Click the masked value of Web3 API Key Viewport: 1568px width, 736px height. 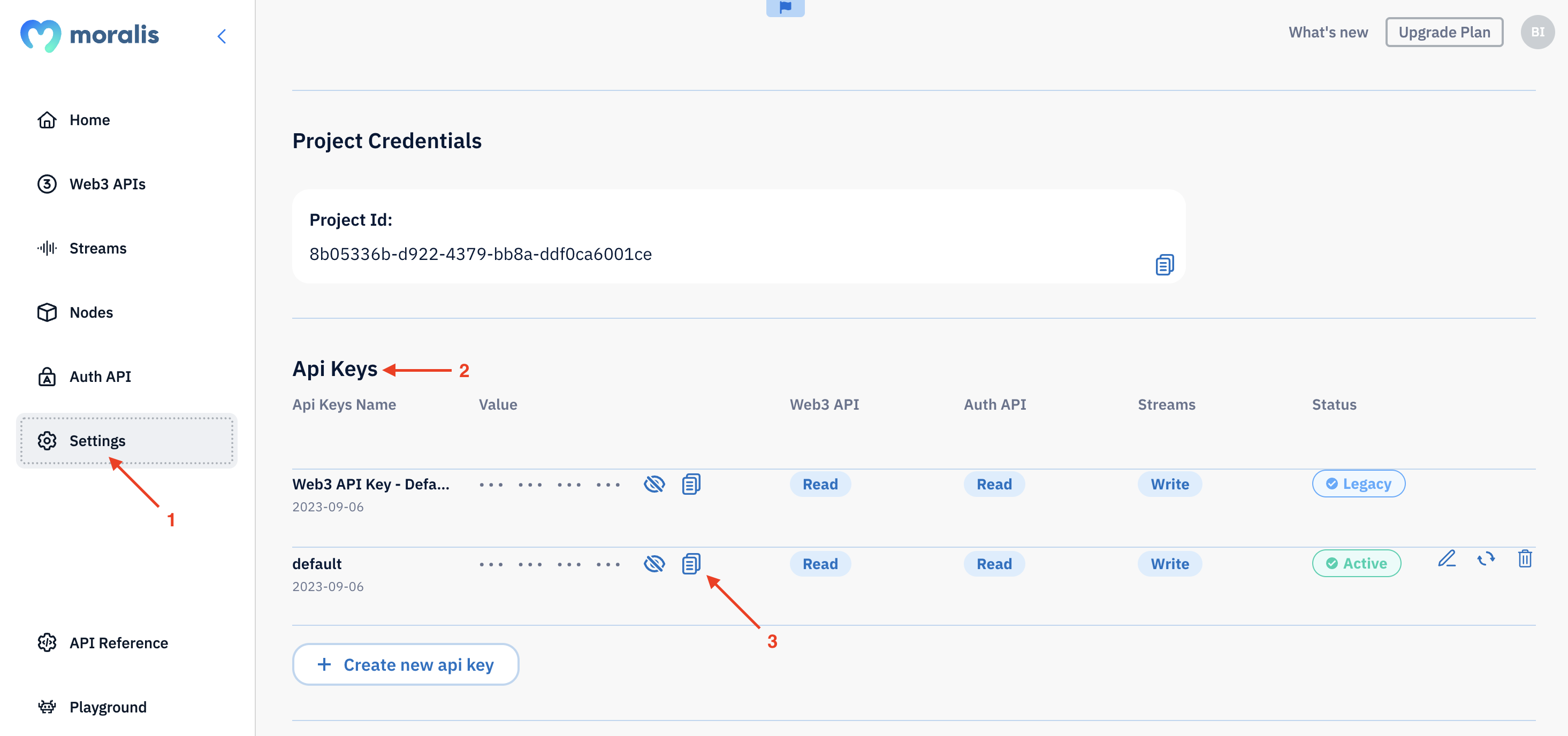550,485
